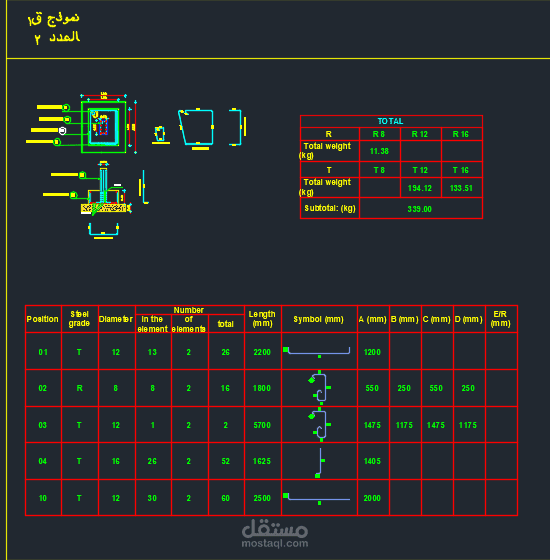This screenshot has height=560, width=550.
Task: Select the 'Symbol (mm)' column header
Action: (319, 319)
